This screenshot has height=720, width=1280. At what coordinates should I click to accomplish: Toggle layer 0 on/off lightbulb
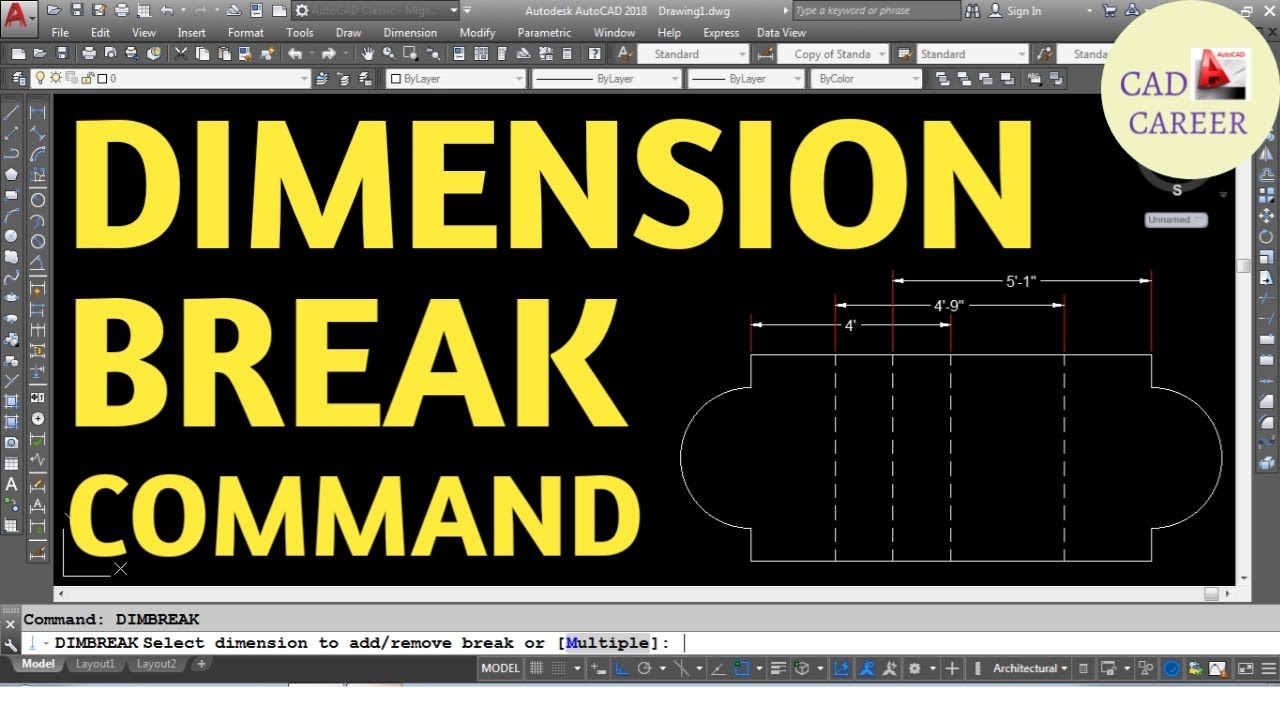click(x=41, y=78)
